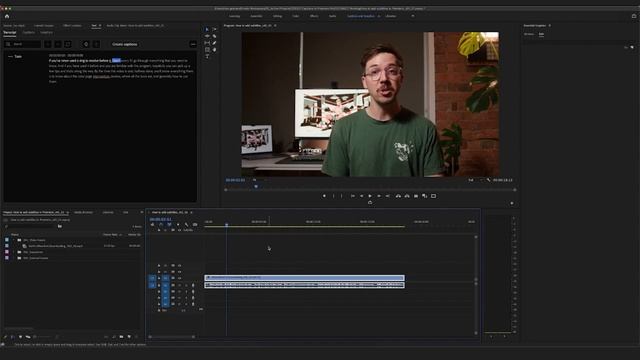Open the Browse tab in Essential Graphics

529,34
